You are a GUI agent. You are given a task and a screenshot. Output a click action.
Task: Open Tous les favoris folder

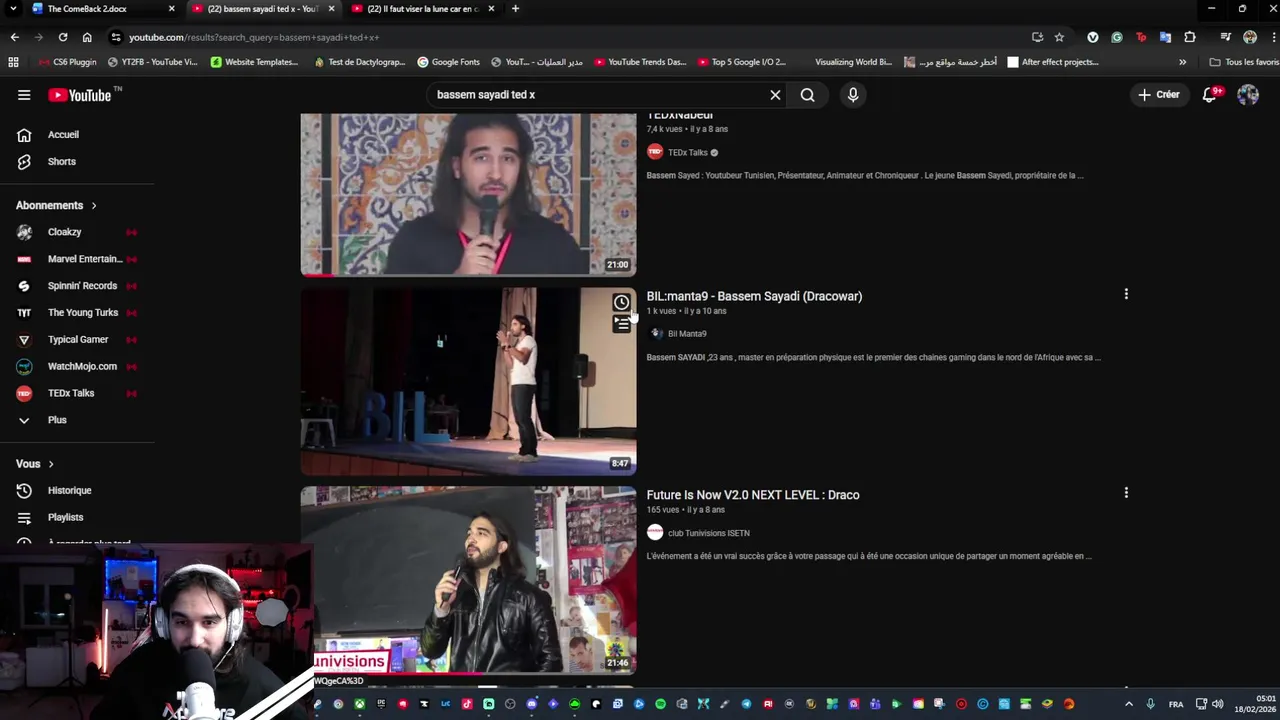(1244, 62)
